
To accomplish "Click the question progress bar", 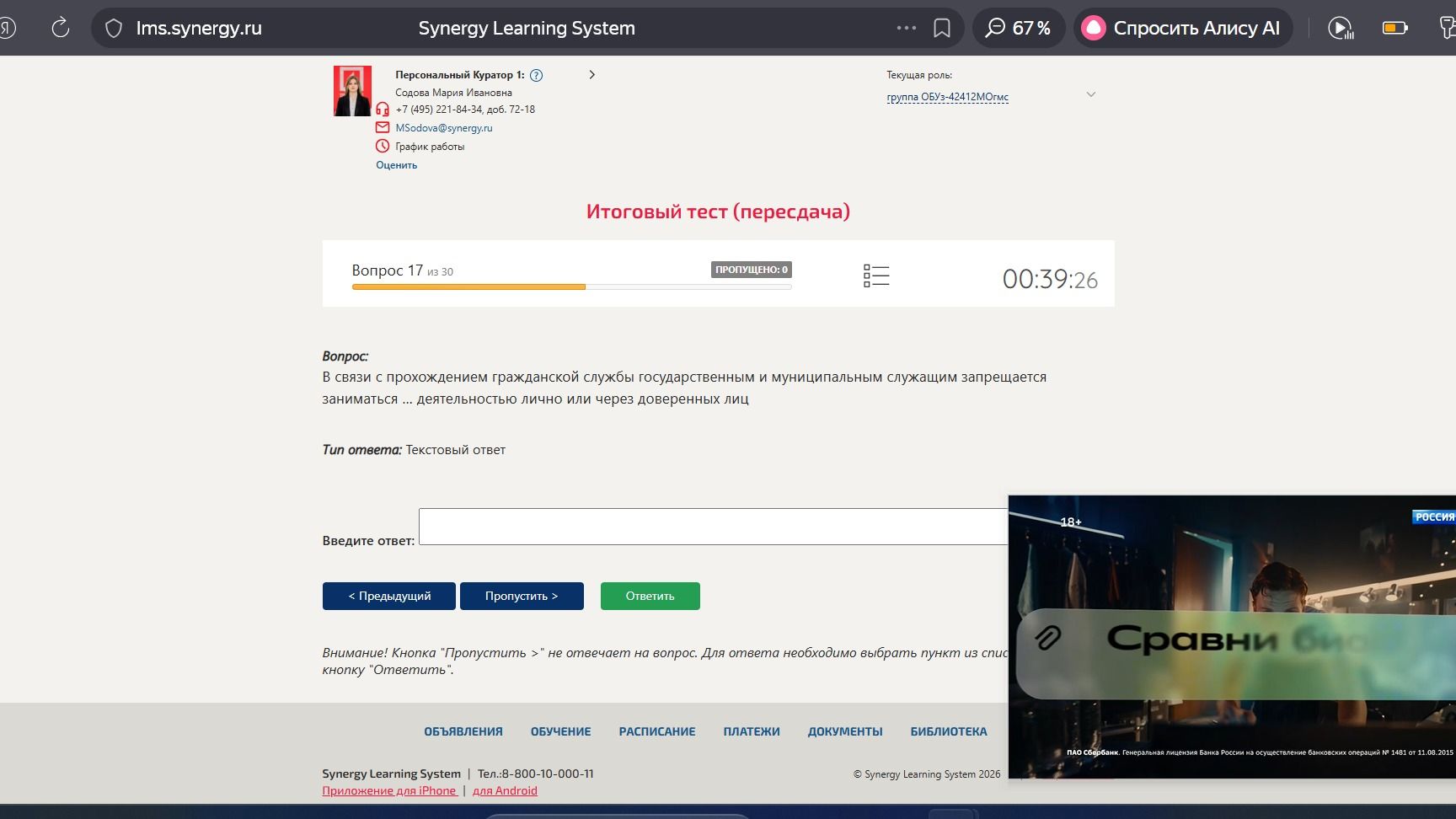I will click(571, 287).
